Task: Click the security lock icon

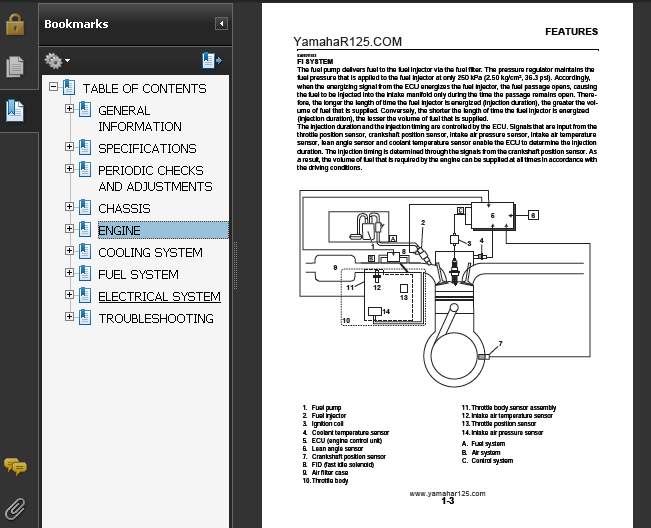Action: pyautogui.click(x=15, y=25)
